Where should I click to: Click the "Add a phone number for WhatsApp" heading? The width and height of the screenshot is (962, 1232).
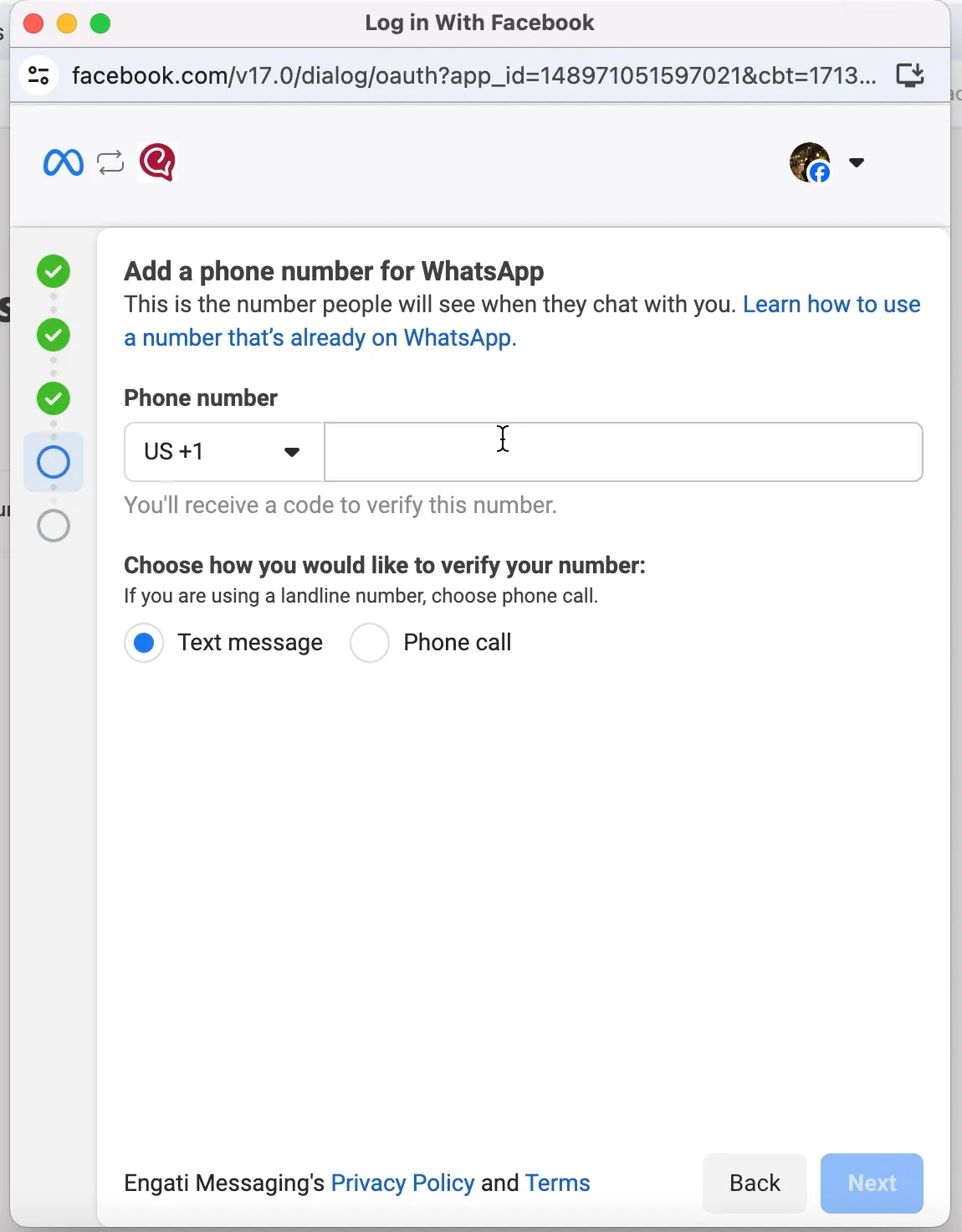[334, 271]
